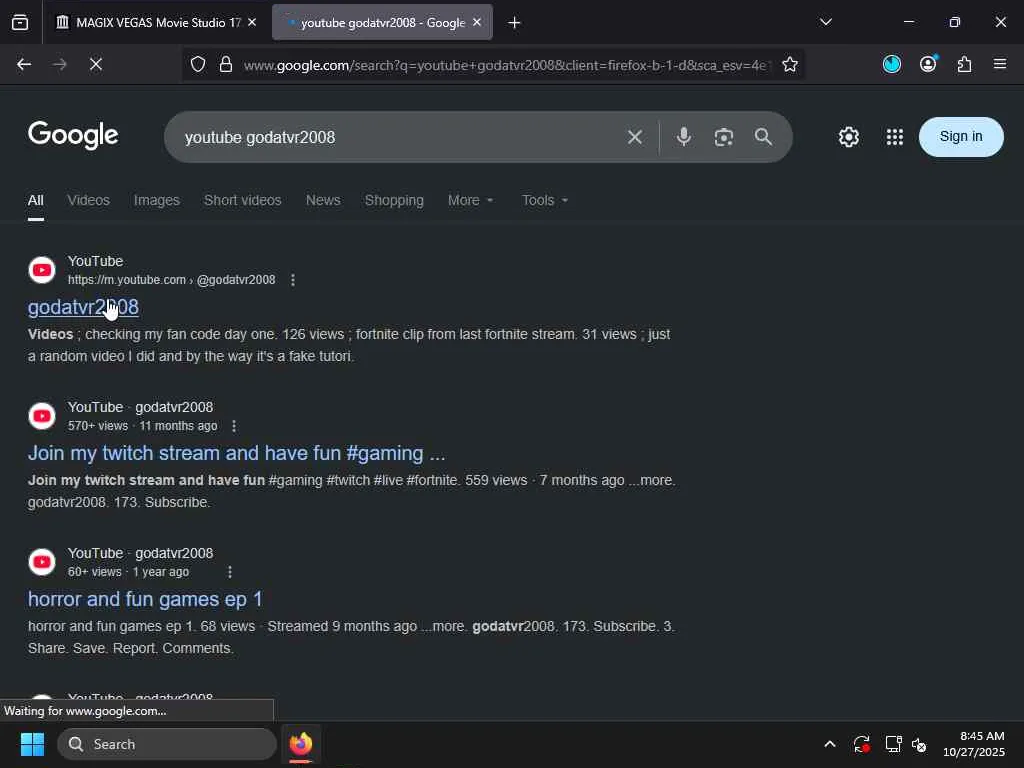This screenshot has height=768, width=1024.
Task: Open m.youtube.com @godatvr2008 URL breadcrumb
Action: [x=171, y=280]
